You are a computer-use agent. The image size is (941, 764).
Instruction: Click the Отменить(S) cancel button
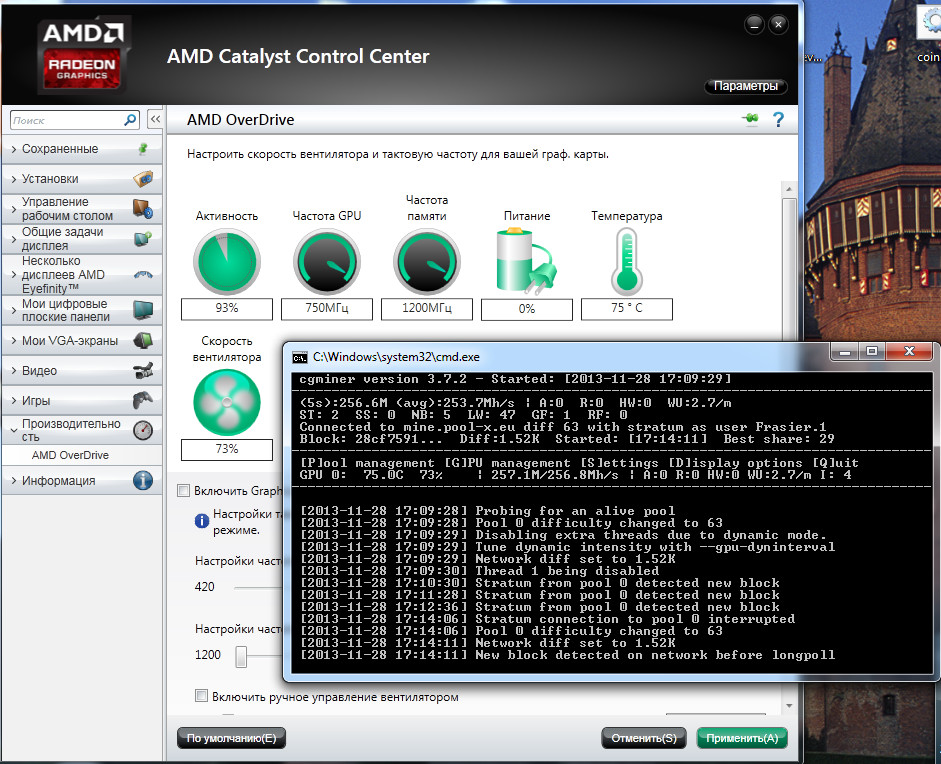pyautogui.click(x=644, y=738)
